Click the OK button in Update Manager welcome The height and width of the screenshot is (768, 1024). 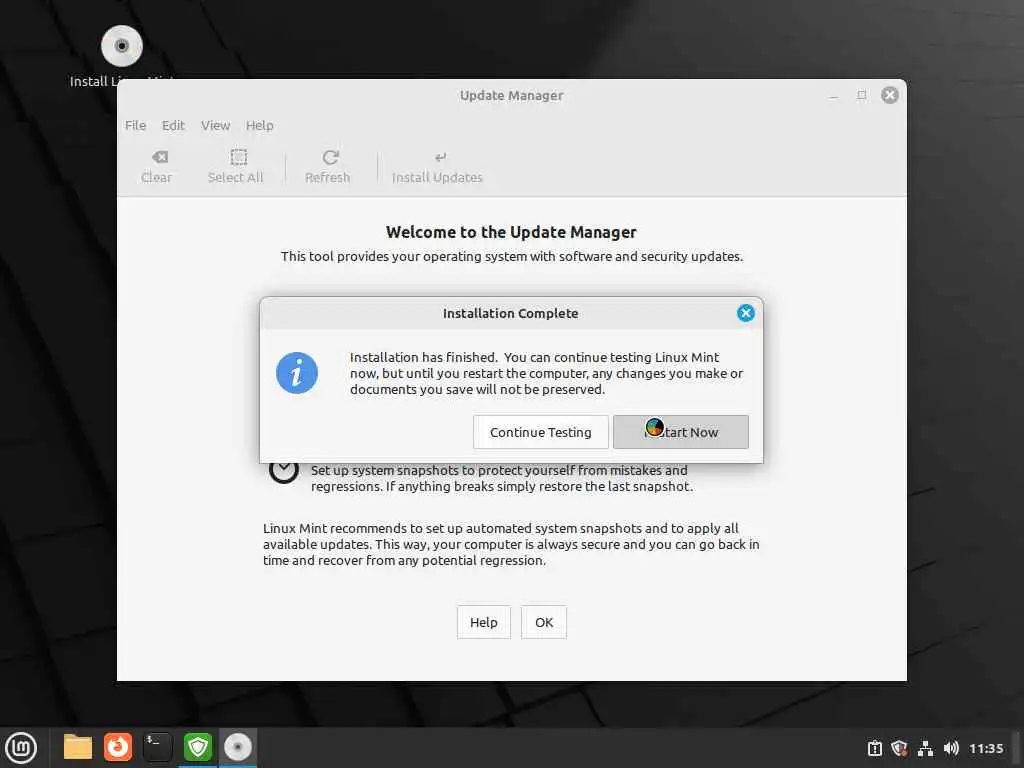point(543,622)
